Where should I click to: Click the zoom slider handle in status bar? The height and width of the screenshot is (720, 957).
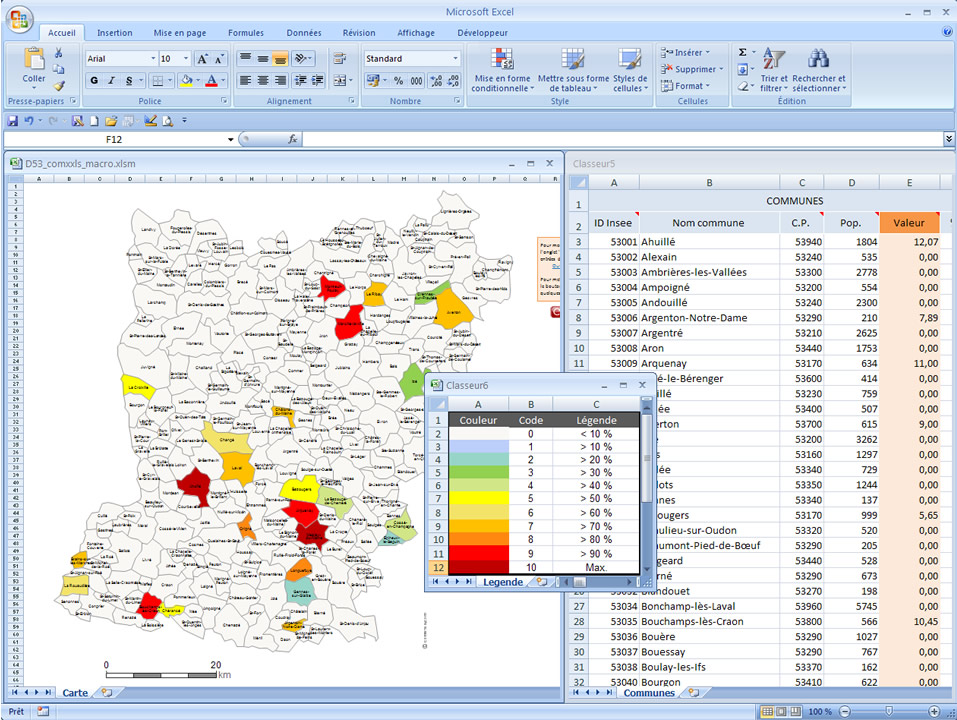click(889, 711)
